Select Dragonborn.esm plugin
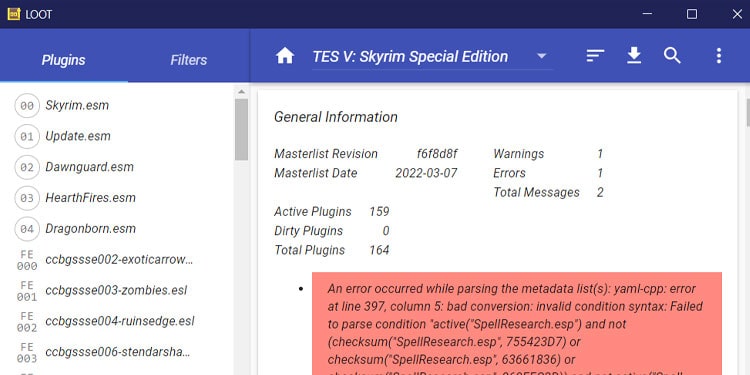The image size is (750, 375). pos(90,229)
